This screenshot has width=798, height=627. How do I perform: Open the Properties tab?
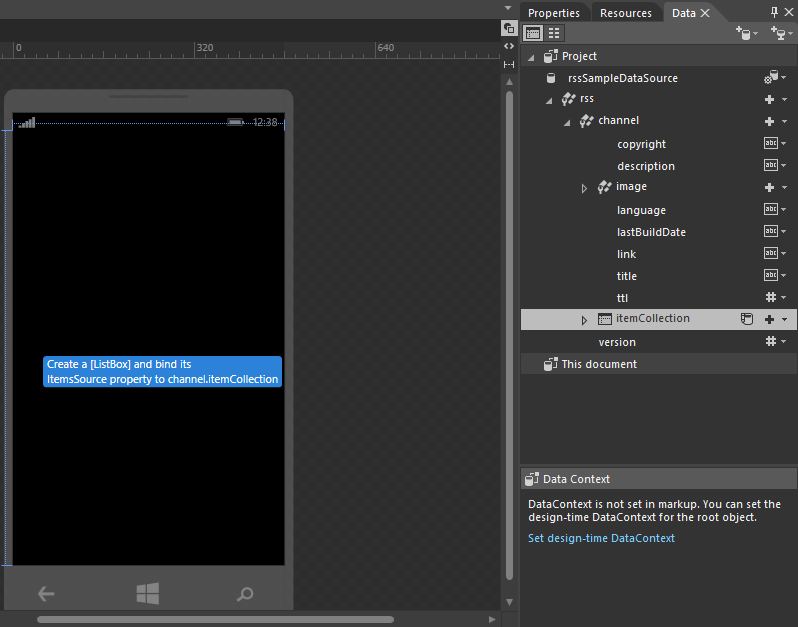pyautogui.click(x=553, y=13)
